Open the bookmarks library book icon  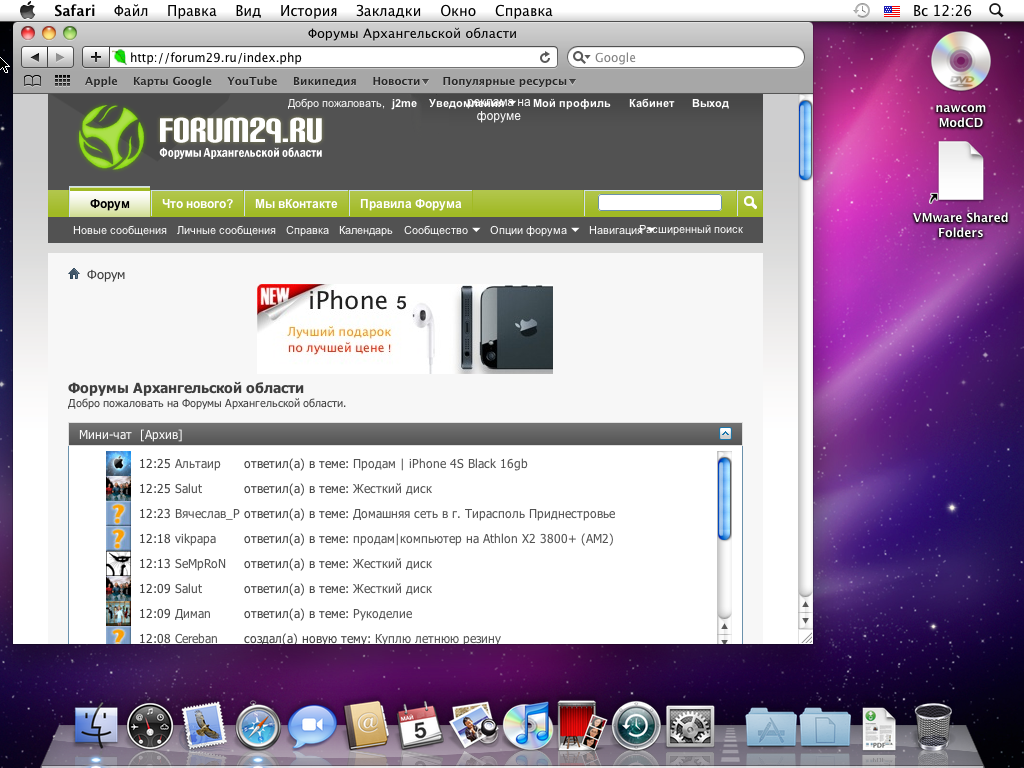tap(32, 81)
